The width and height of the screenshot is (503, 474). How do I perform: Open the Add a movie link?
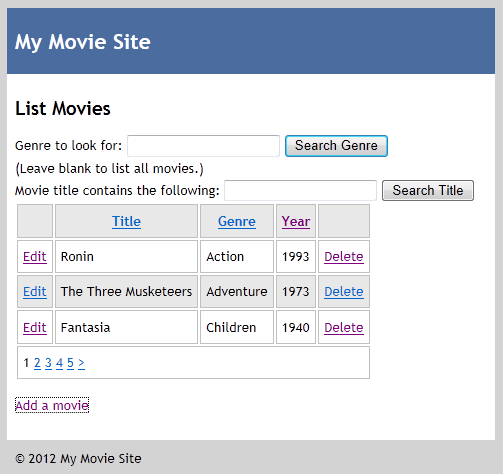52,405
